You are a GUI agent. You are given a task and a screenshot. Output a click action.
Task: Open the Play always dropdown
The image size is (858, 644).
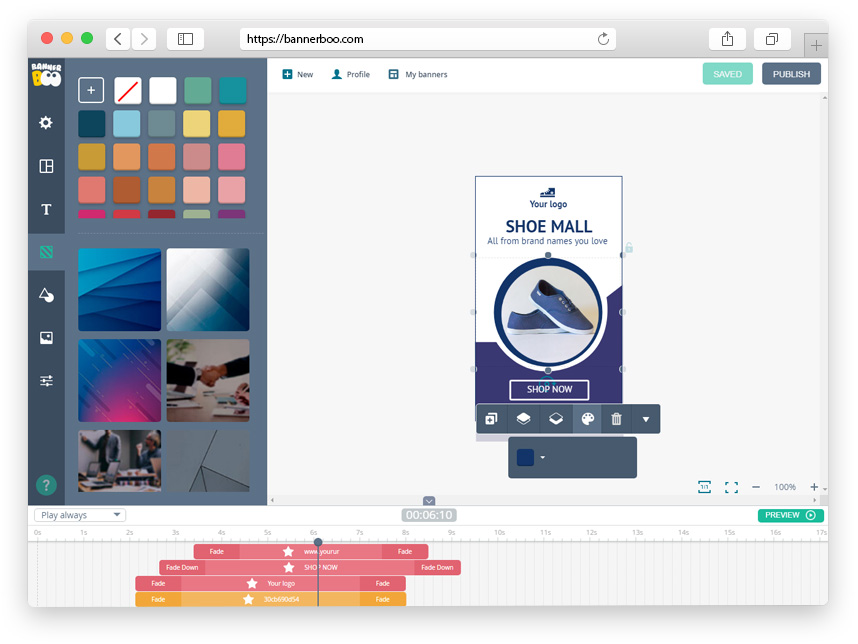point(80,515)
